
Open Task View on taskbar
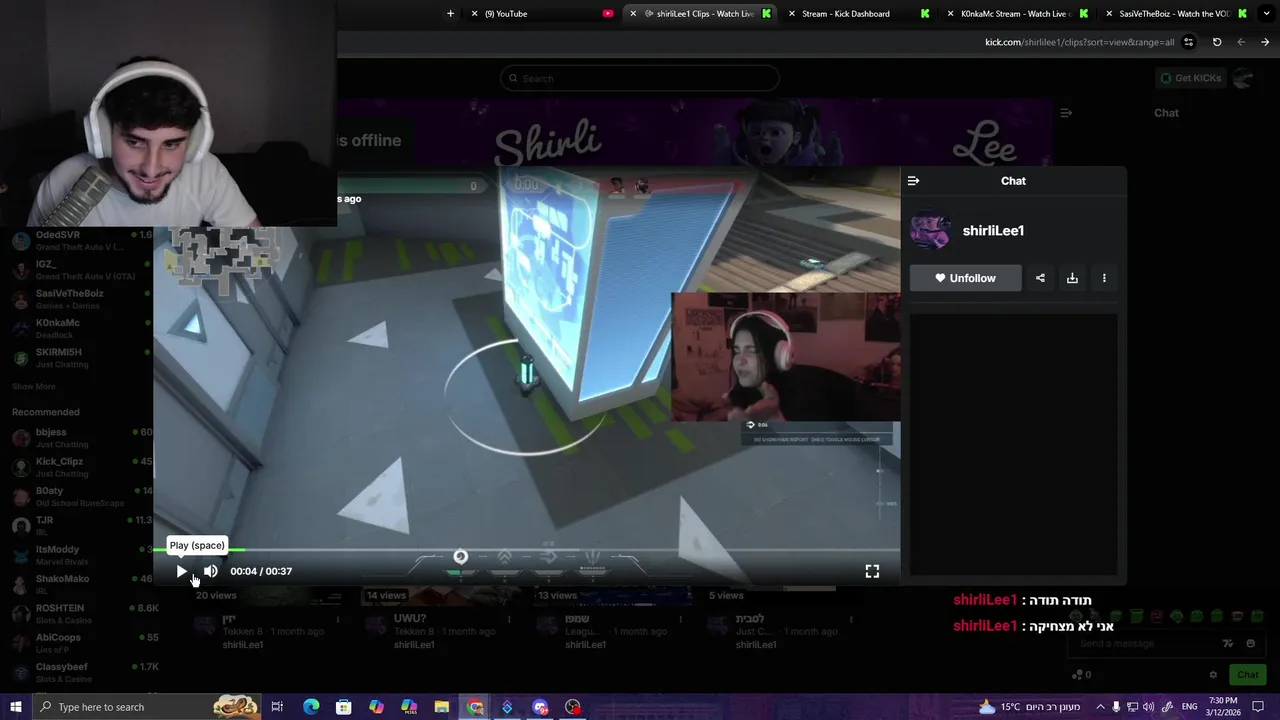tap(278, 707)
